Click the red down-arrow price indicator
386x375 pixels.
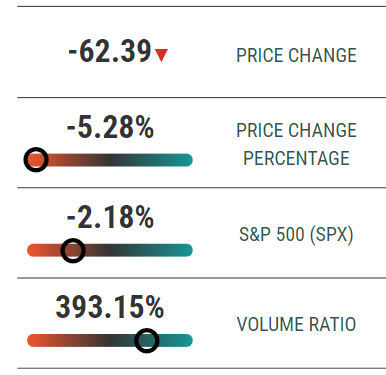tap(161, 55)
